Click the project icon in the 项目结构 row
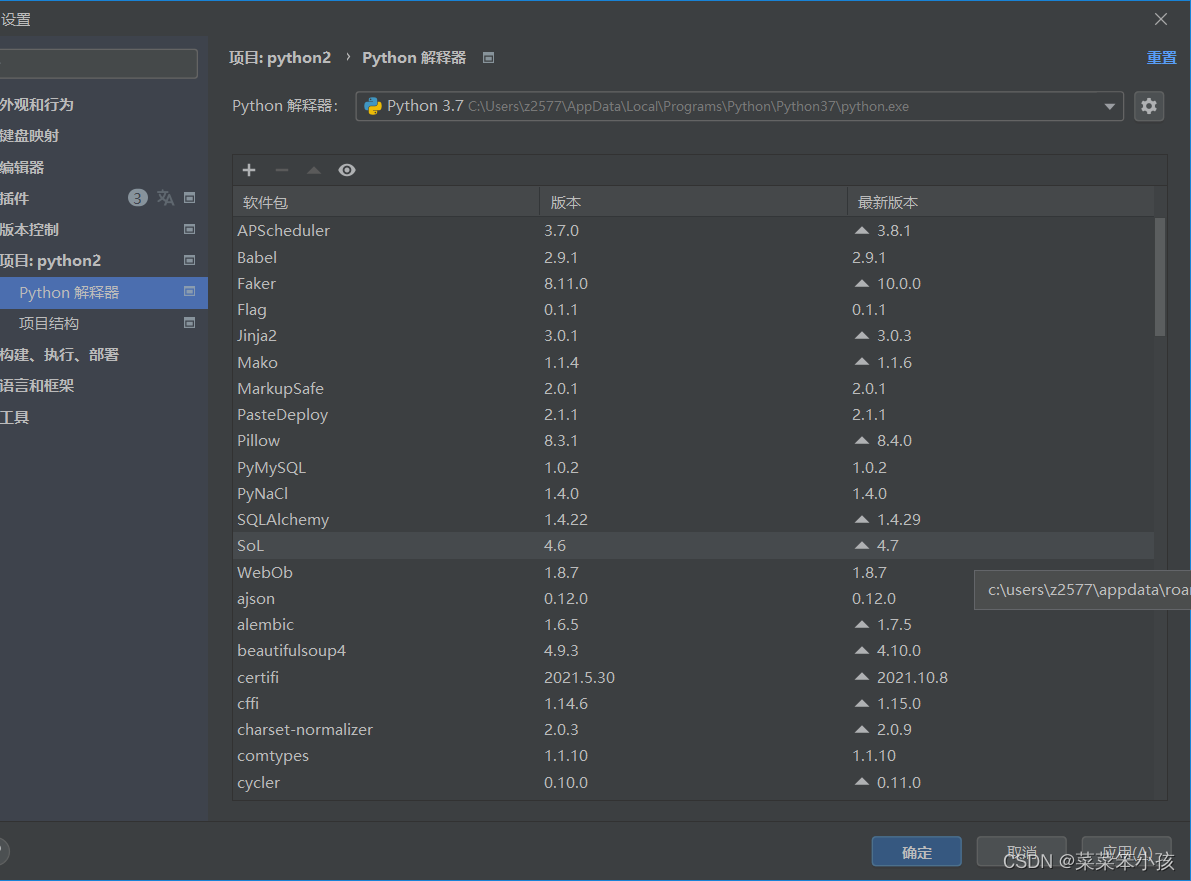Screen dimensions: 1191x881 (x=190, y=323)
